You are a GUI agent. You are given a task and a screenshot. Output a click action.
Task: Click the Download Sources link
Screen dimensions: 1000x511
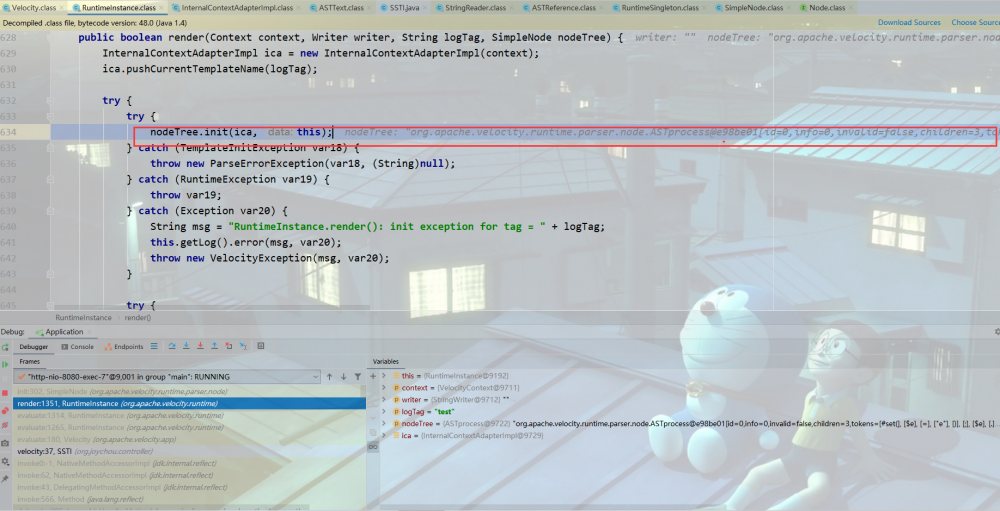909,22
